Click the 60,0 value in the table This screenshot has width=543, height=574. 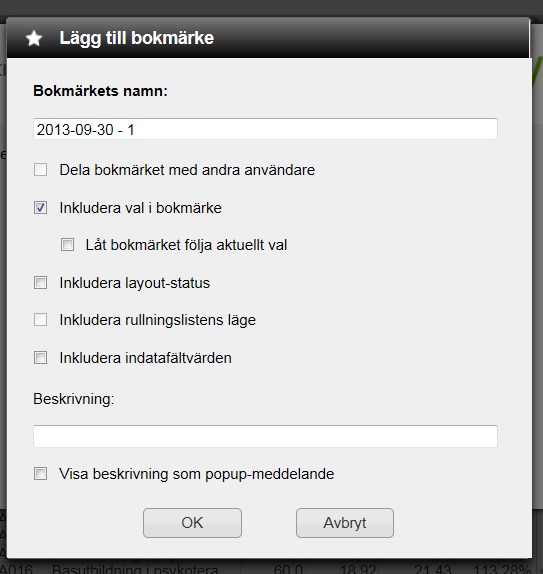[x=288, y=569]
